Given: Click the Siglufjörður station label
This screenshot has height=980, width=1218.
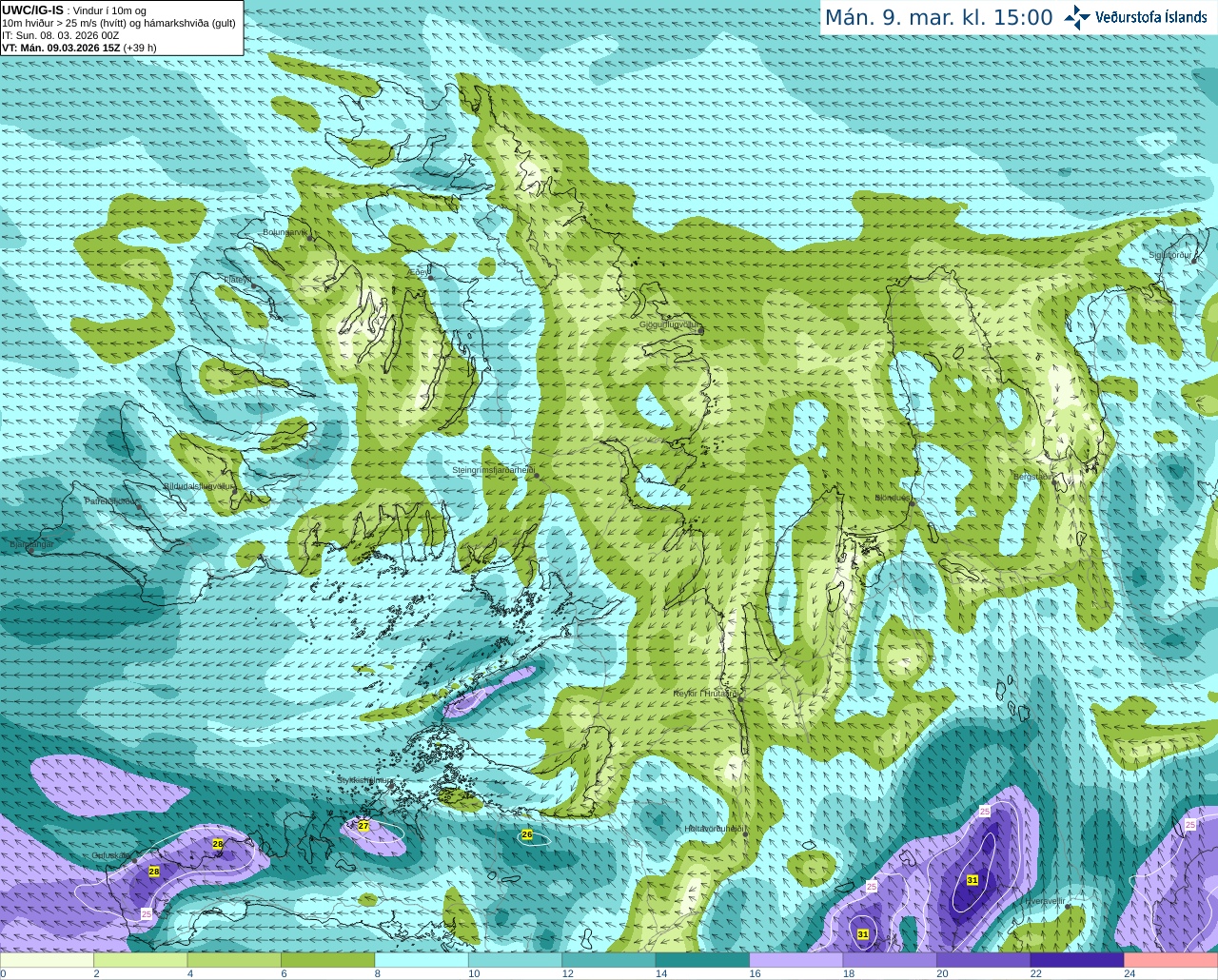Looking at the screenshot, I should [1170, 255].
